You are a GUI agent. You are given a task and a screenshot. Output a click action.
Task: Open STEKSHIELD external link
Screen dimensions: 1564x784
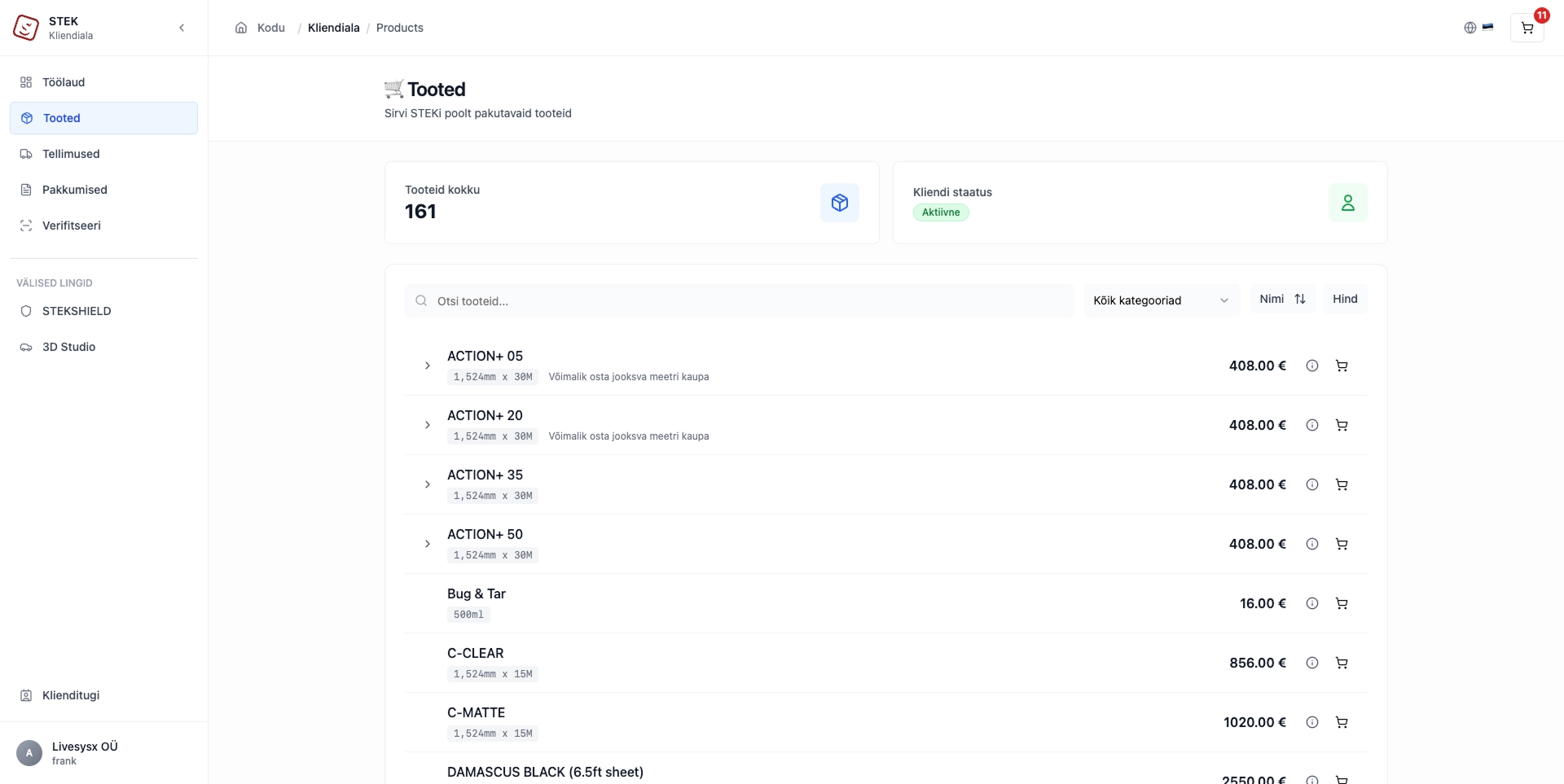pos(103,311)
